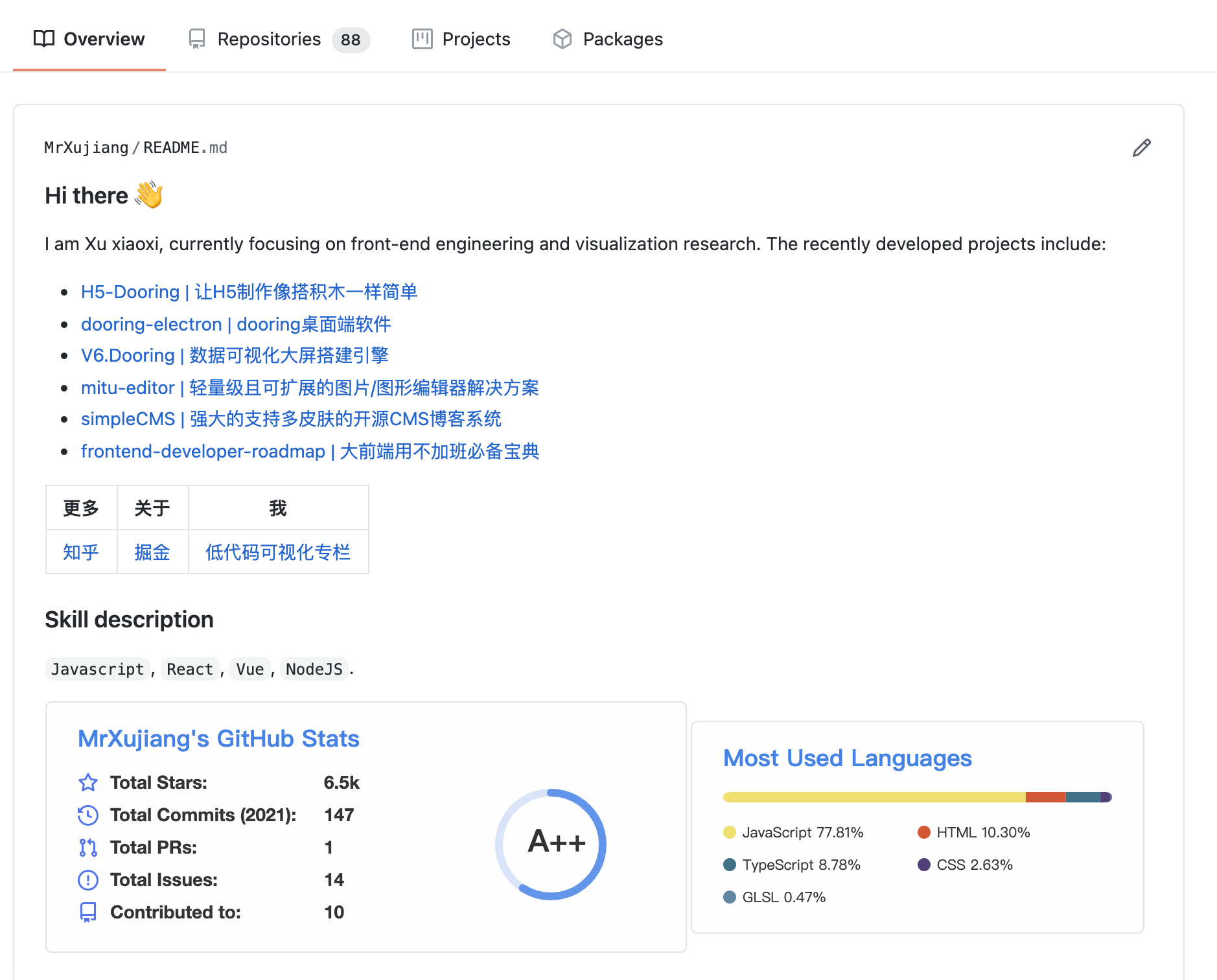Viewport: 1217px width, 980px height.
Task: Click the 'JavaScript 77.81%' label
Action: [803, 832]
